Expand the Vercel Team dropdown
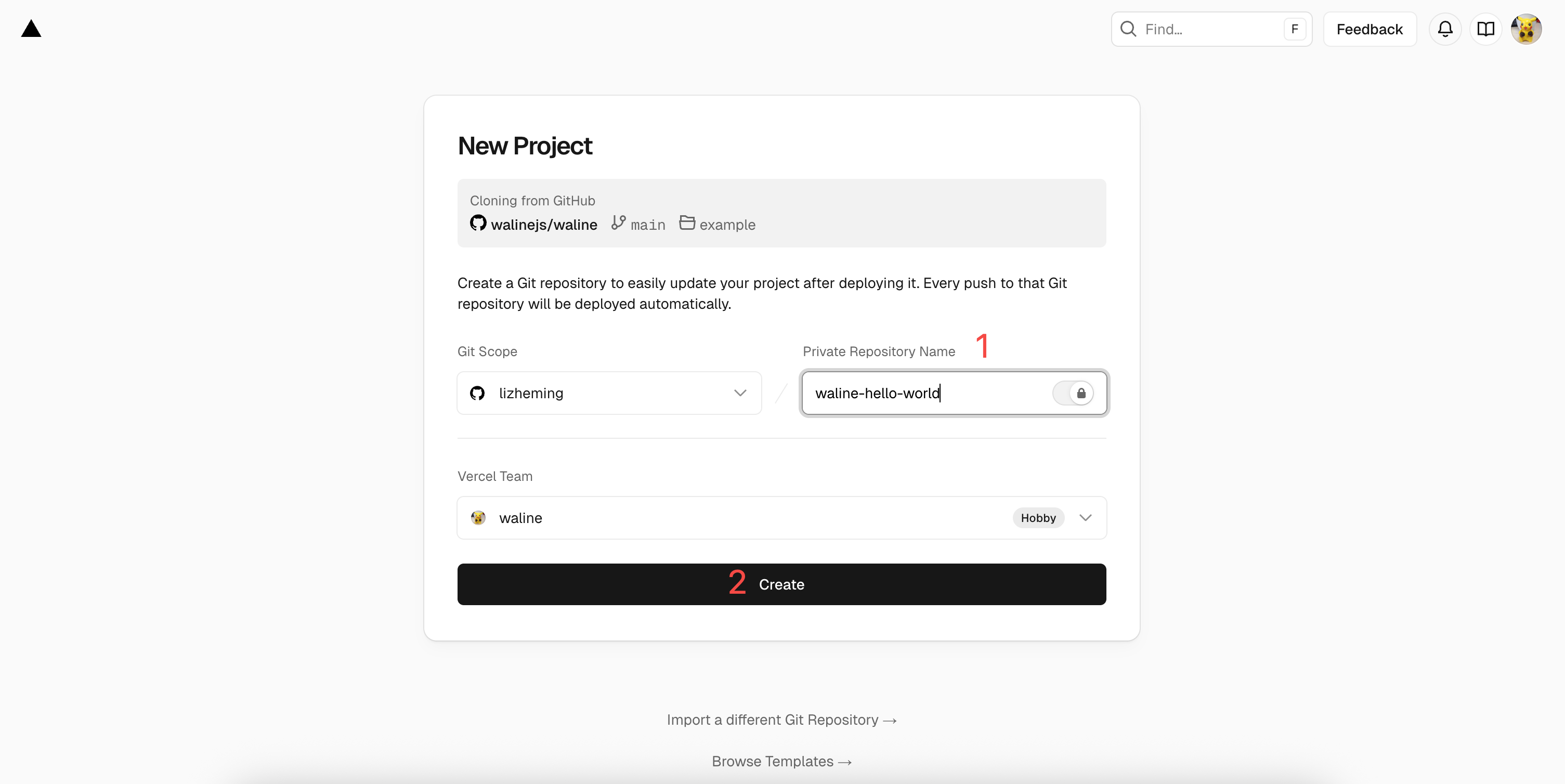The width and height of the screenshot is (1565, 784). [1086, 517]
